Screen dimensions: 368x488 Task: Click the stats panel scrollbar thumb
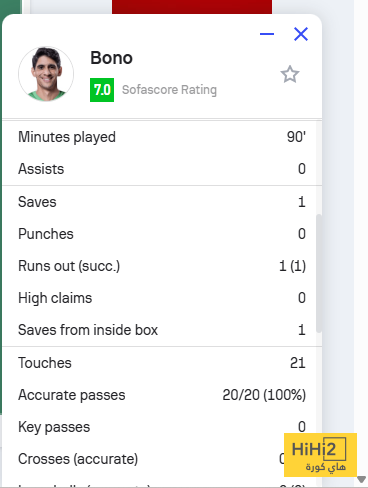pos(319,273)
